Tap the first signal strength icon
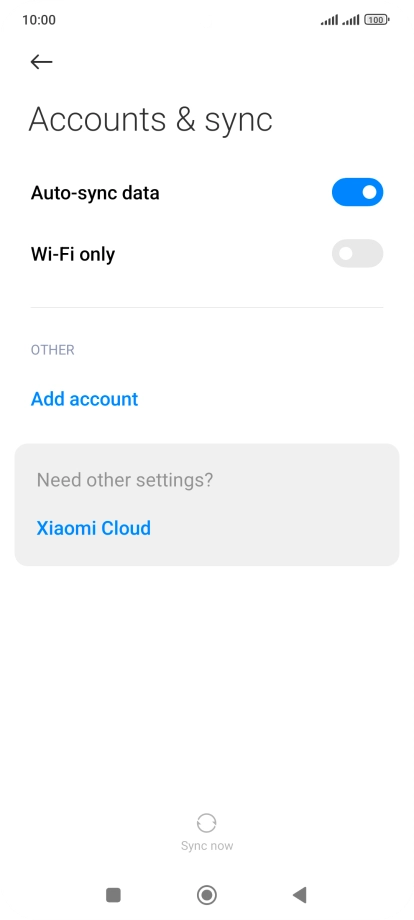The image size is (414, 920). point(329,21)
